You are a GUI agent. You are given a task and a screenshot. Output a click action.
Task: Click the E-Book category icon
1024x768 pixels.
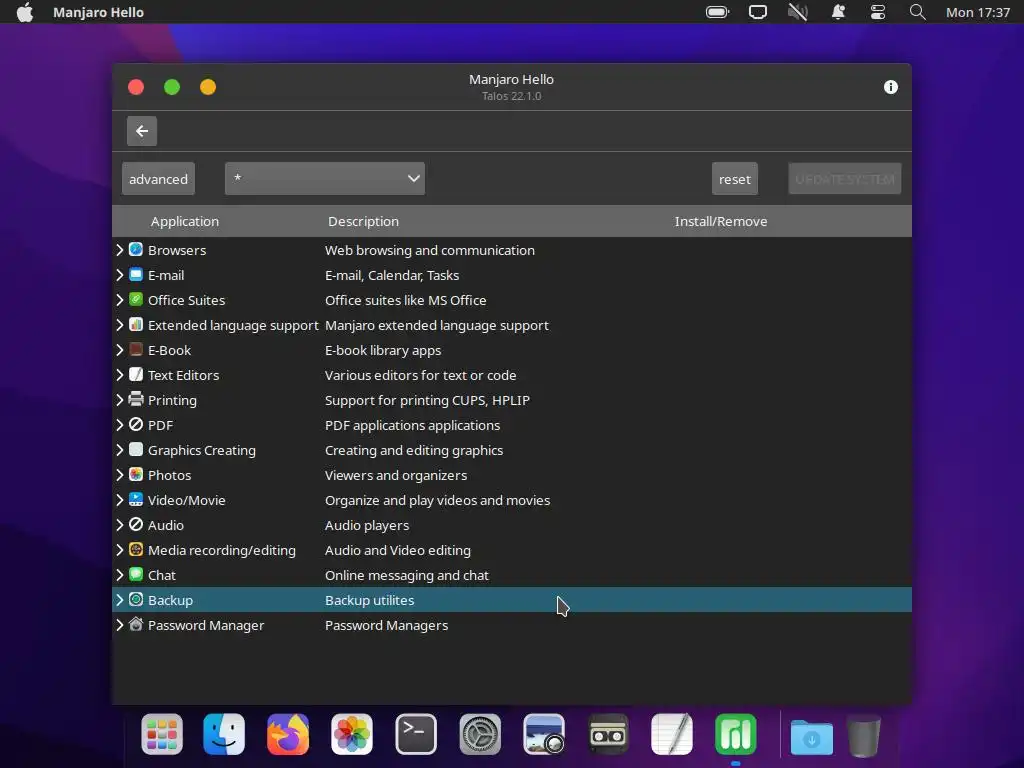pos(136,349)
